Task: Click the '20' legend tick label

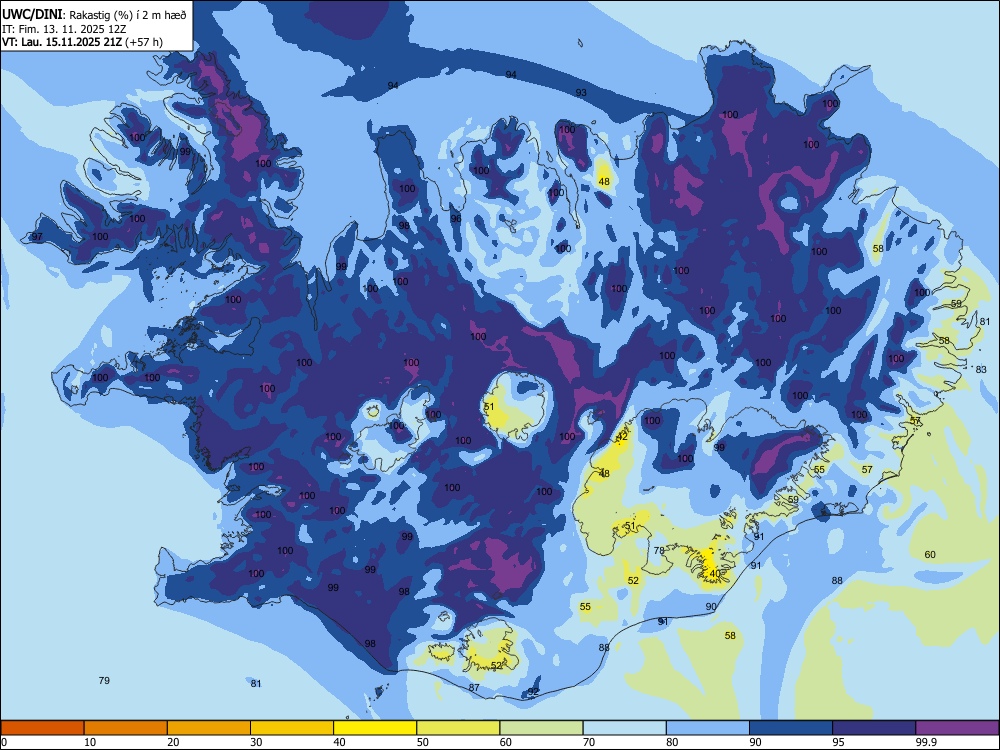Action: tap(173, 742)
